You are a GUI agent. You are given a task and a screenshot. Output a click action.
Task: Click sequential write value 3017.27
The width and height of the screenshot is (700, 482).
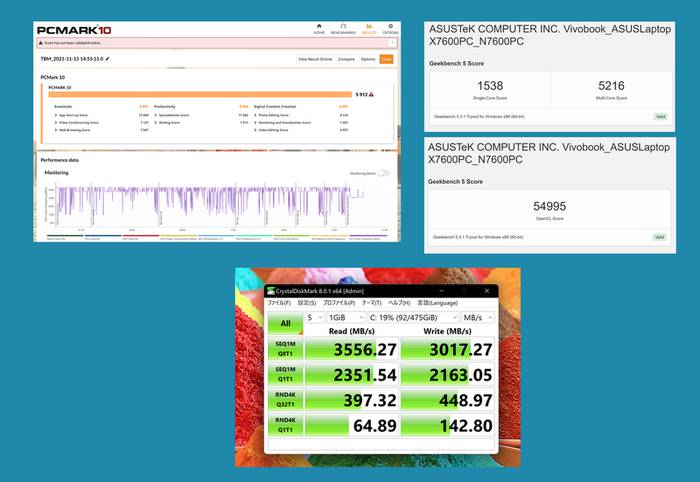point(461,349)
